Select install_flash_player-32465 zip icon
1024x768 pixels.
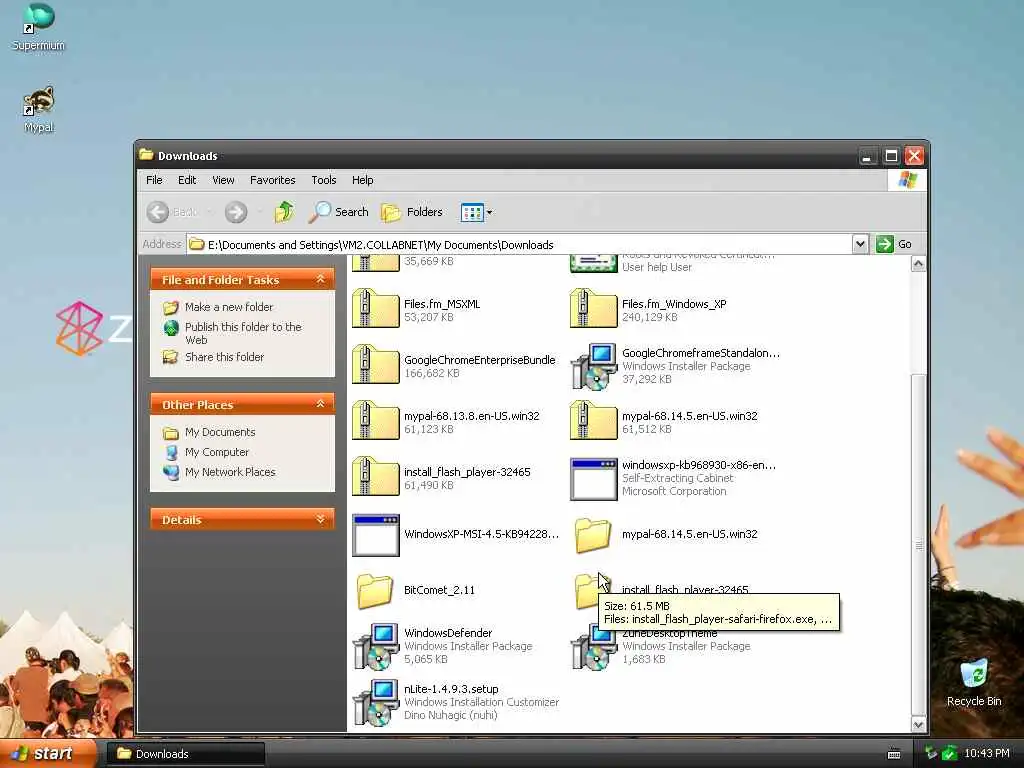376,476
